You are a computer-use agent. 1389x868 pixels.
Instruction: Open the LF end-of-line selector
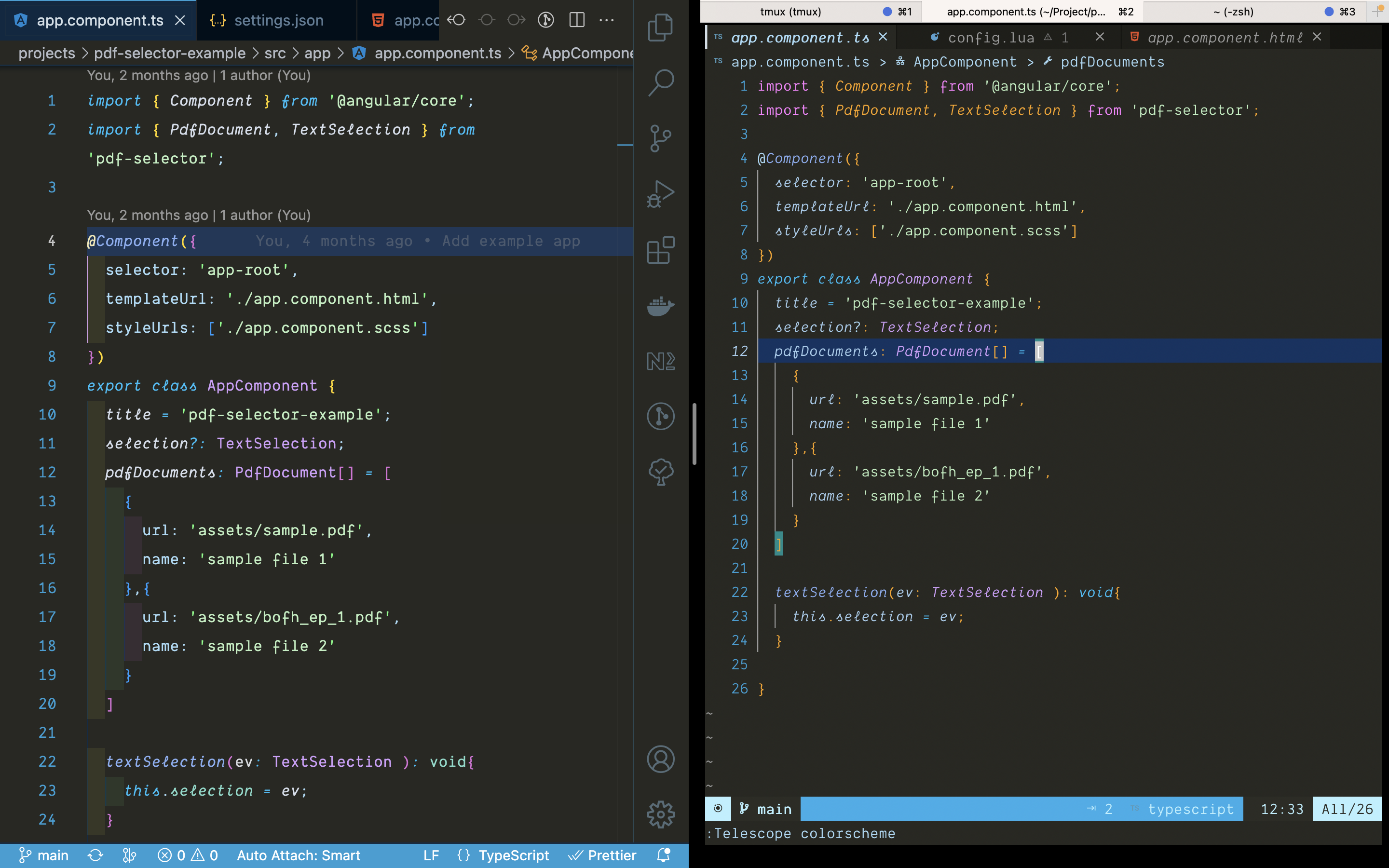431,855
